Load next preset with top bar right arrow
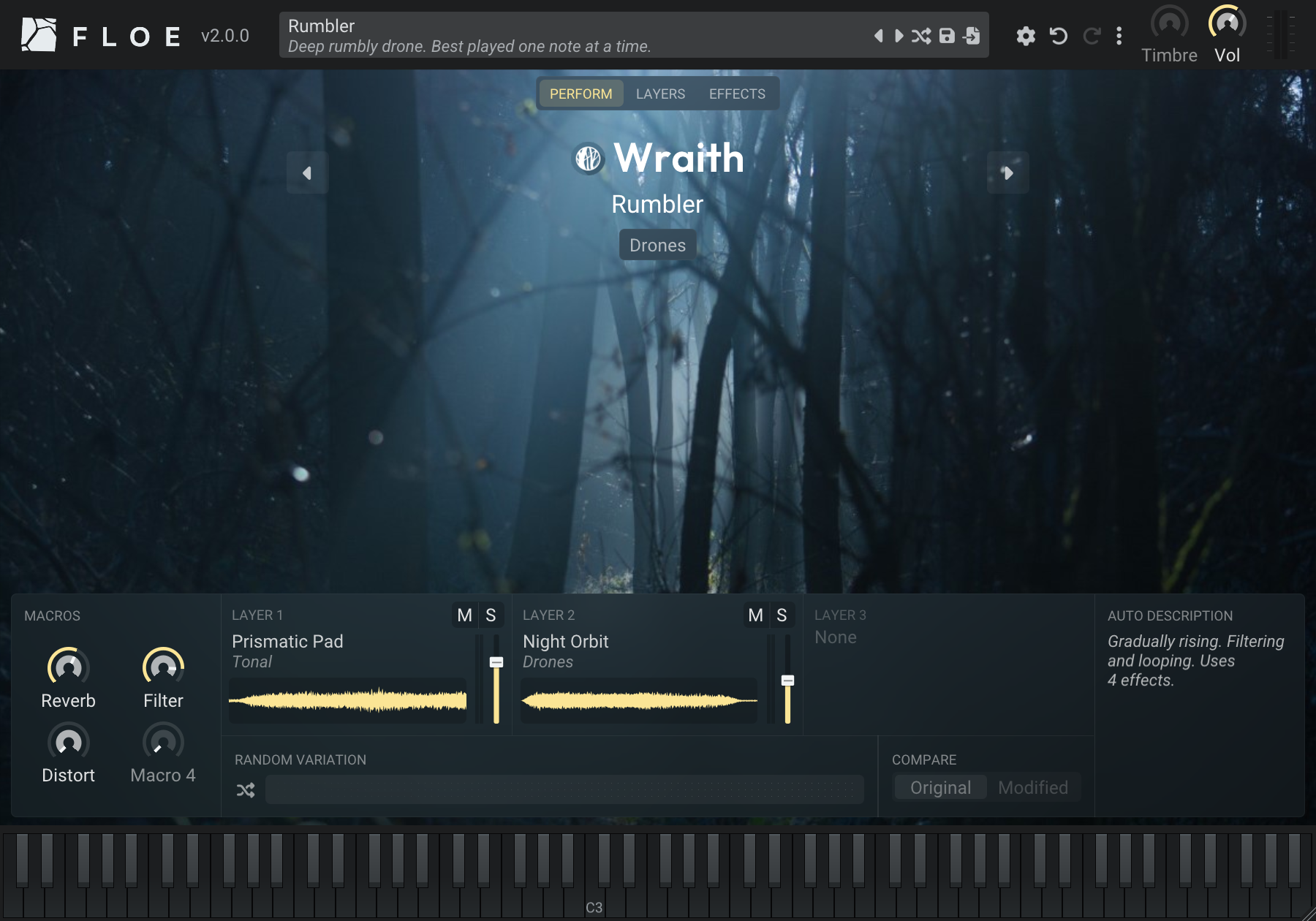 899,36
